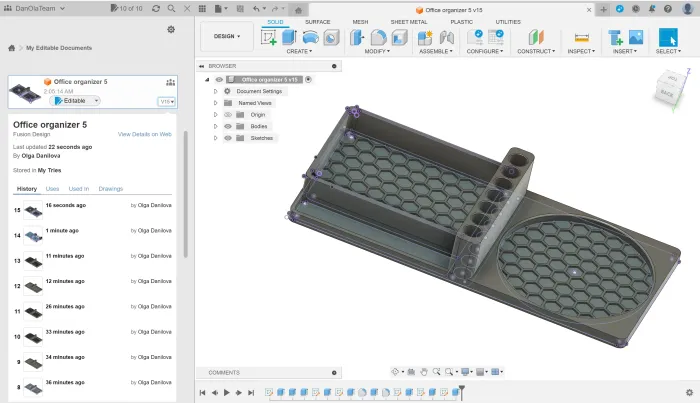Click the Press Pull tool in Modify
The image size is (700, 403).
(x=358, y=37)
